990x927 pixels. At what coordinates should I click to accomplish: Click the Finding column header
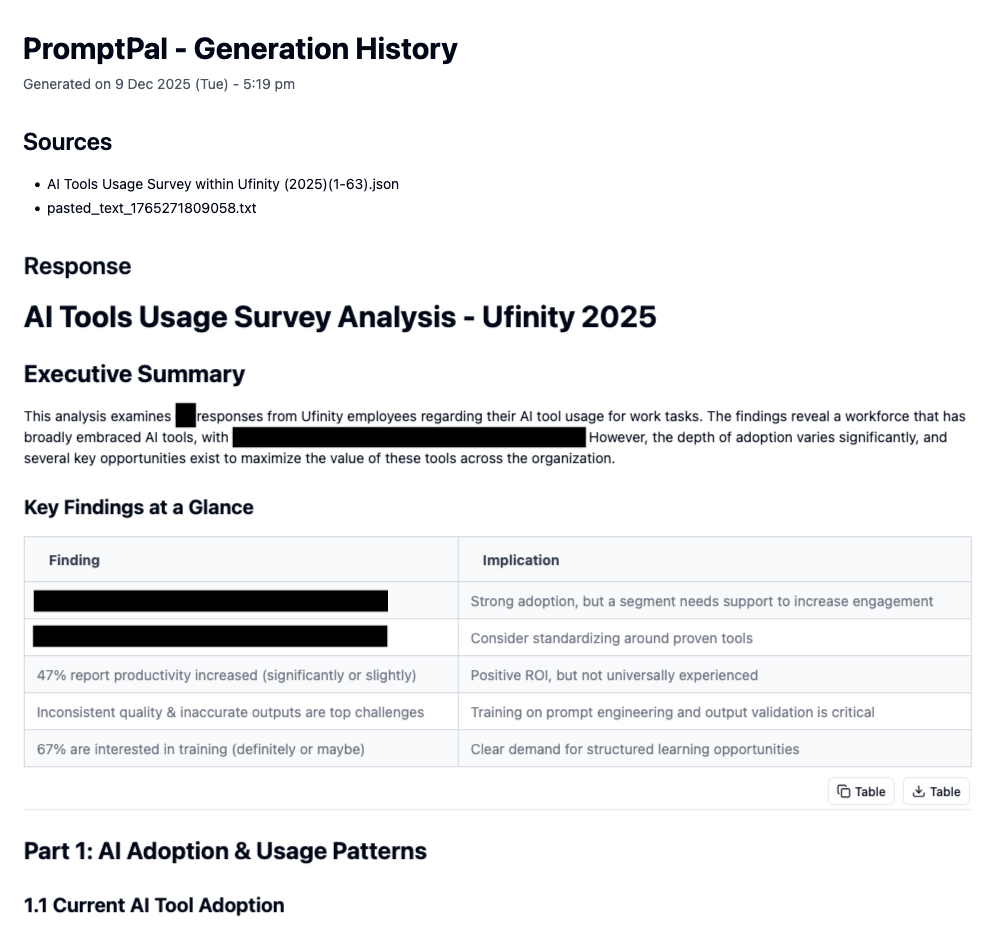pos(74,560)
